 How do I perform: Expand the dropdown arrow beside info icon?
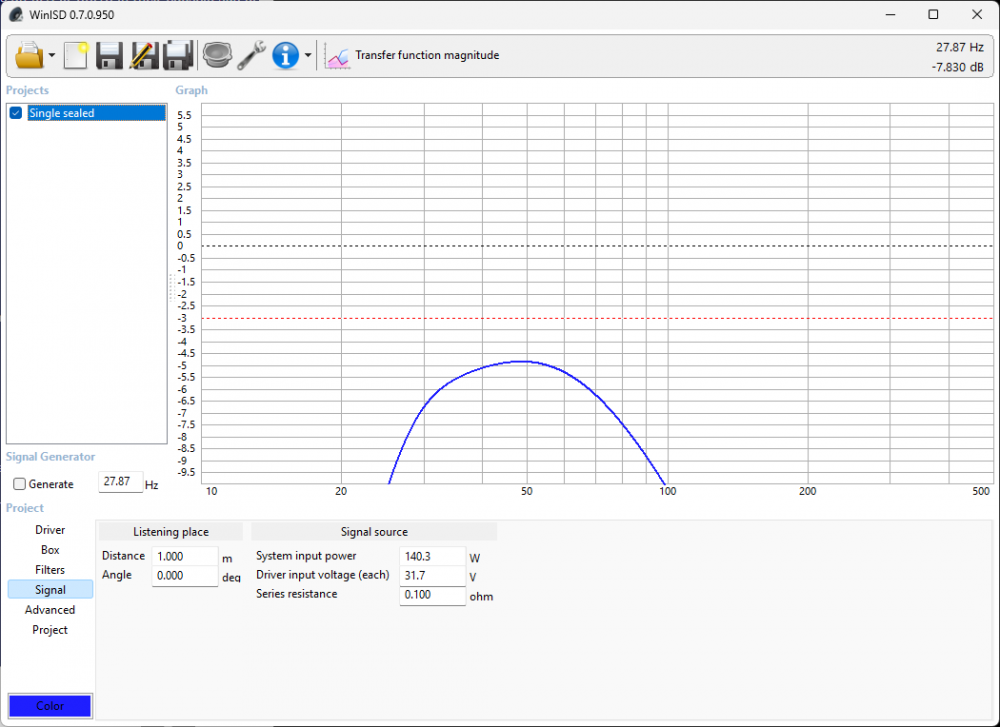308,56
